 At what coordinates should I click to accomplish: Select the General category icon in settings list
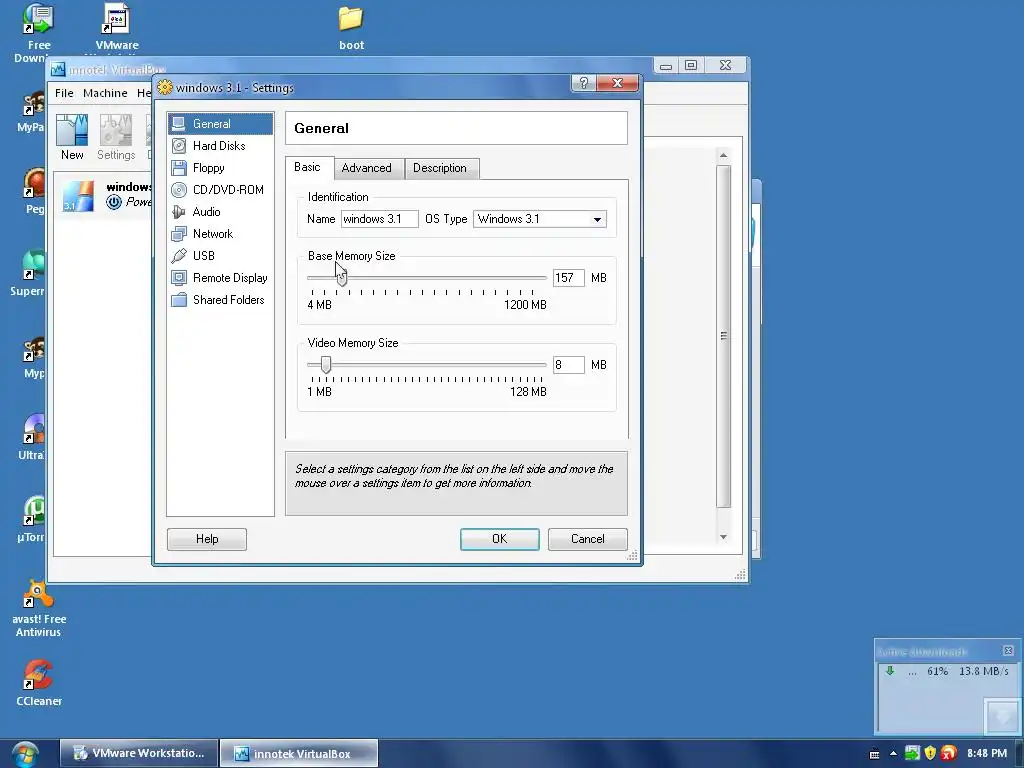178,123
